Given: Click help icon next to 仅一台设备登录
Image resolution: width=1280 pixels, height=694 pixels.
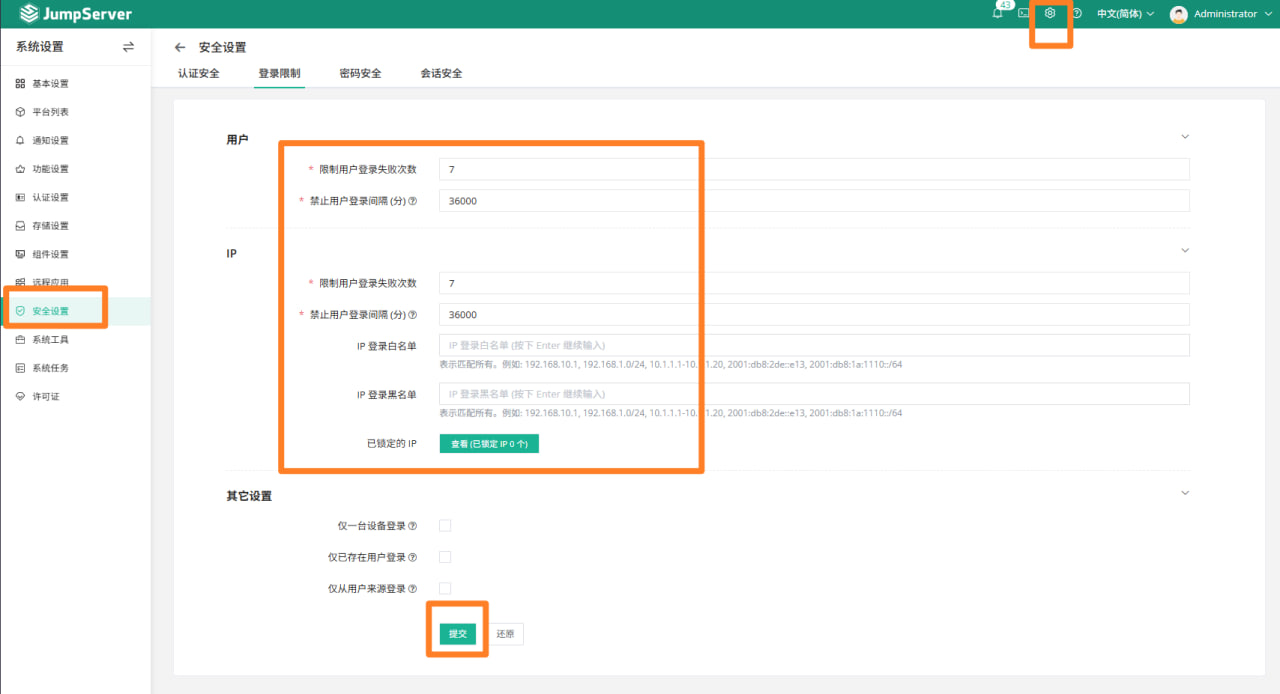Looking at the screenshot, I should pyautogui.click(x=413, y=526).
